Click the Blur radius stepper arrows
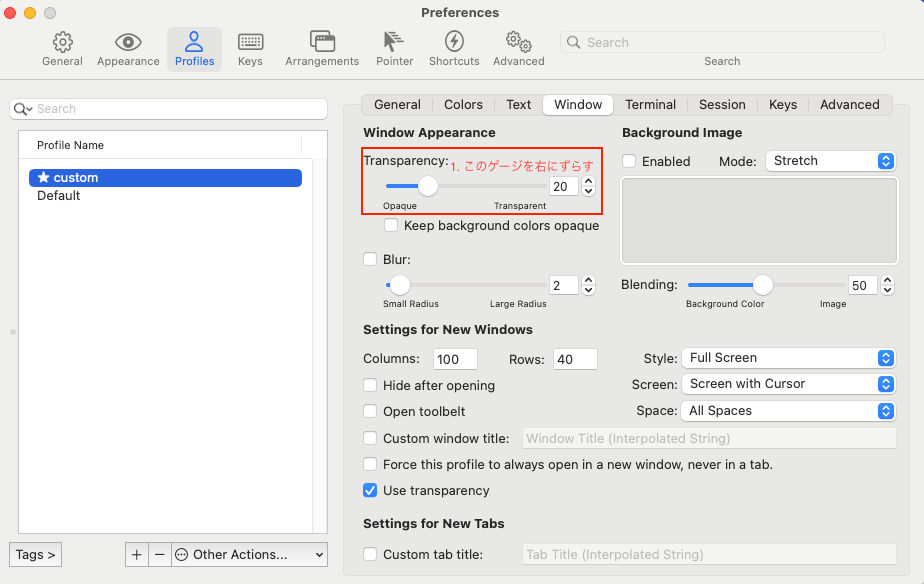924x584 pixels. (x=588, y=285)
